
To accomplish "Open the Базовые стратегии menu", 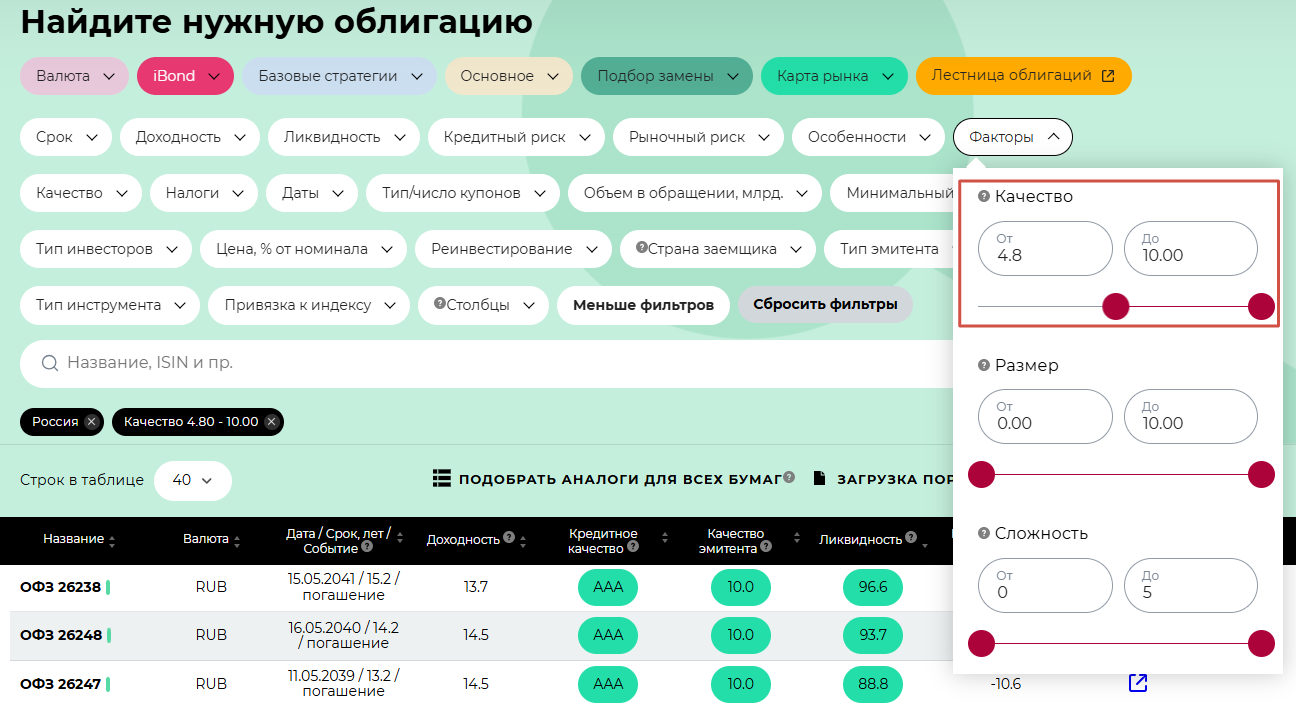I will tap(339, 76).
